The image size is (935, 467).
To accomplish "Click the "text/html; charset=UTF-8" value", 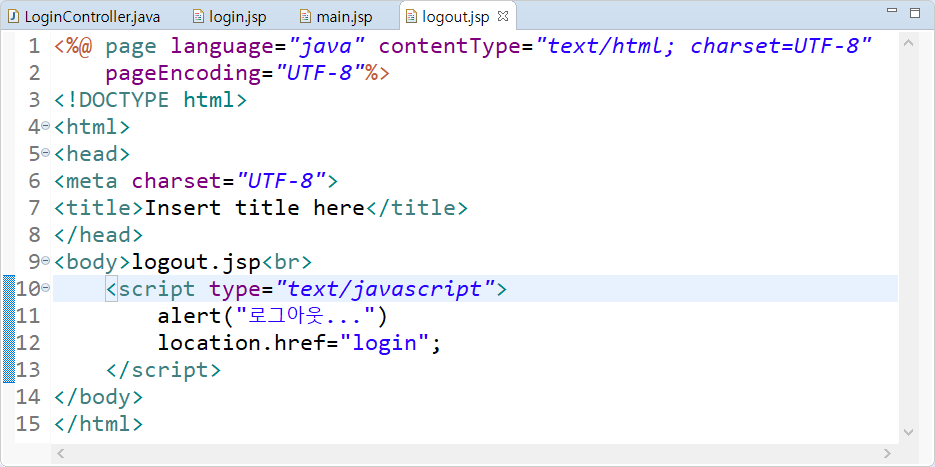I will click(704, 46).
